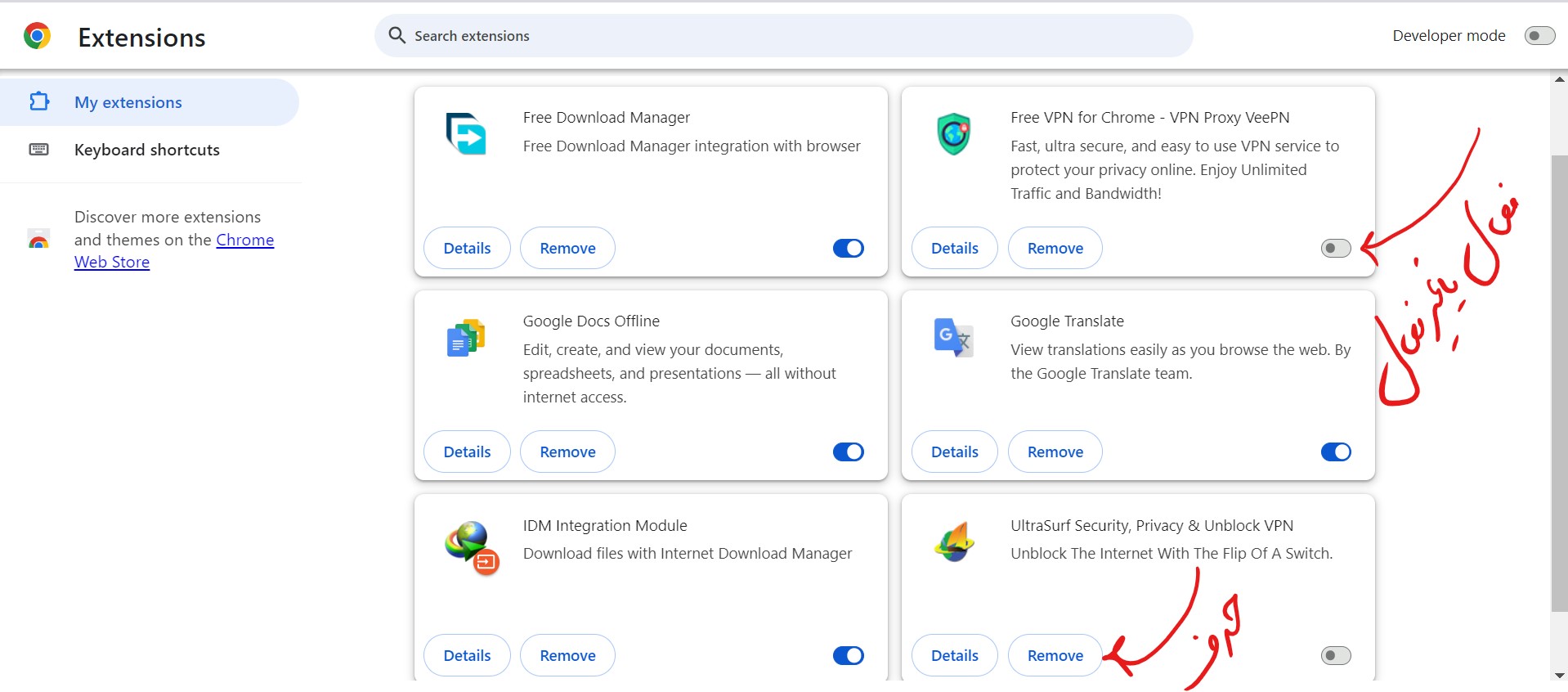Click the Chrome logo icon
This screenshot has height=692, width=1568.
(37, 36)
